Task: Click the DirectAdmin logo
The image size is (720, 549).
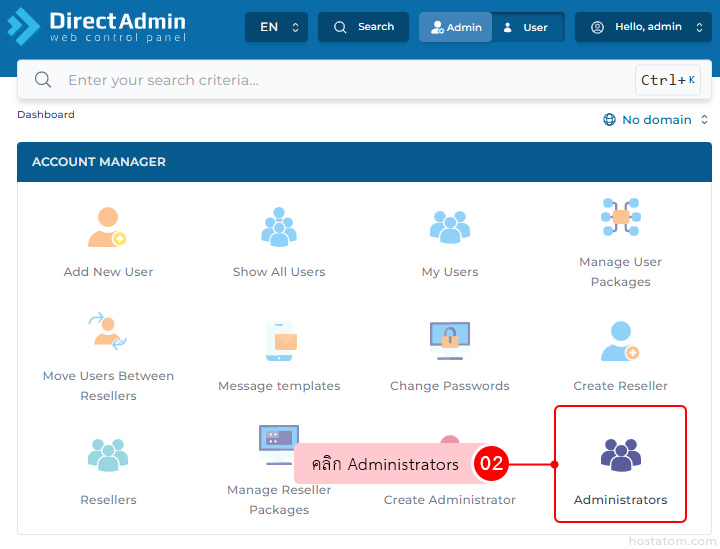Action: tap(97, 27)
